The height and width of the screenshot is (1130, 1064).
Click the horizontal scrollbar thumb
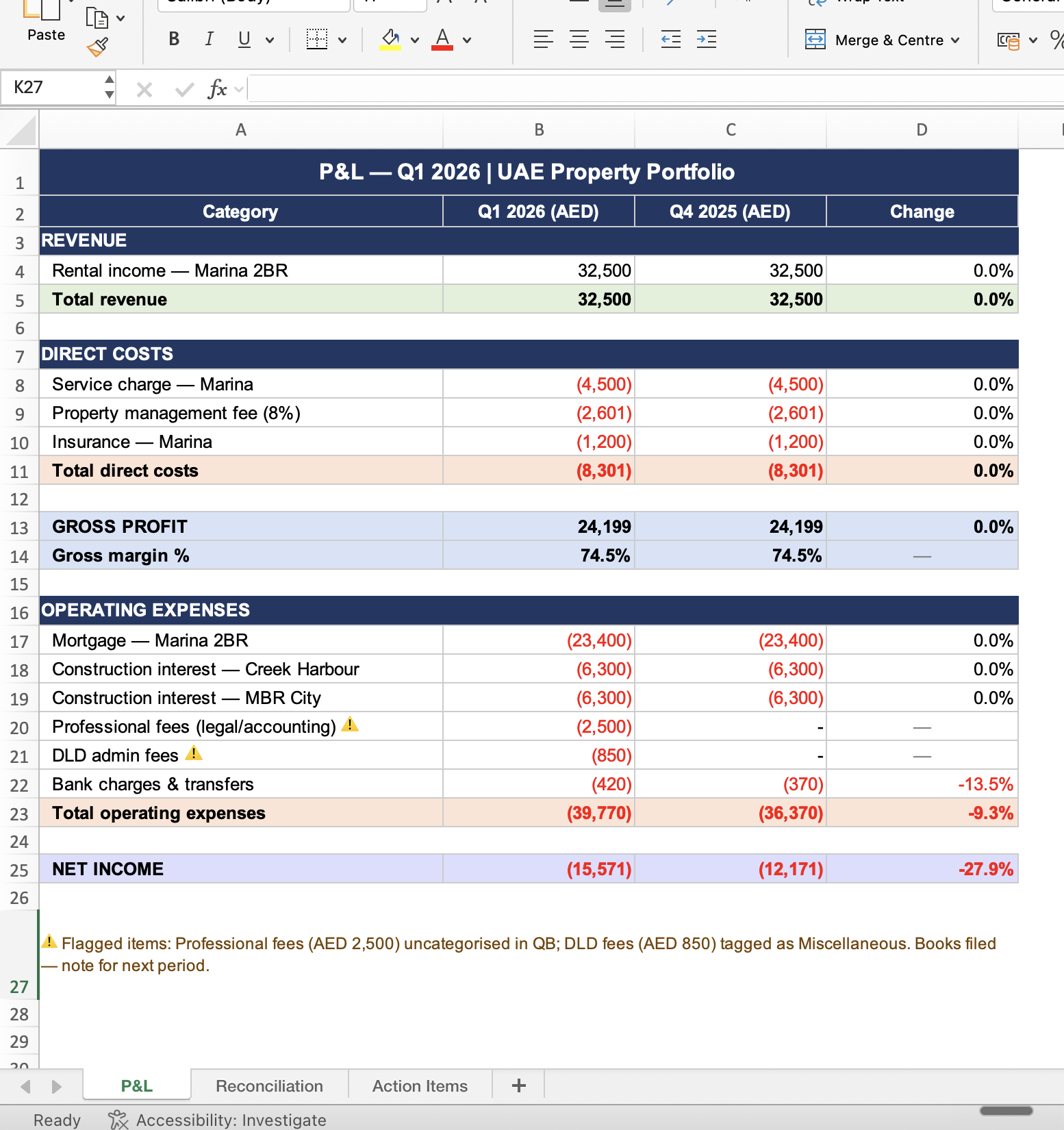click(1006, 1110)
